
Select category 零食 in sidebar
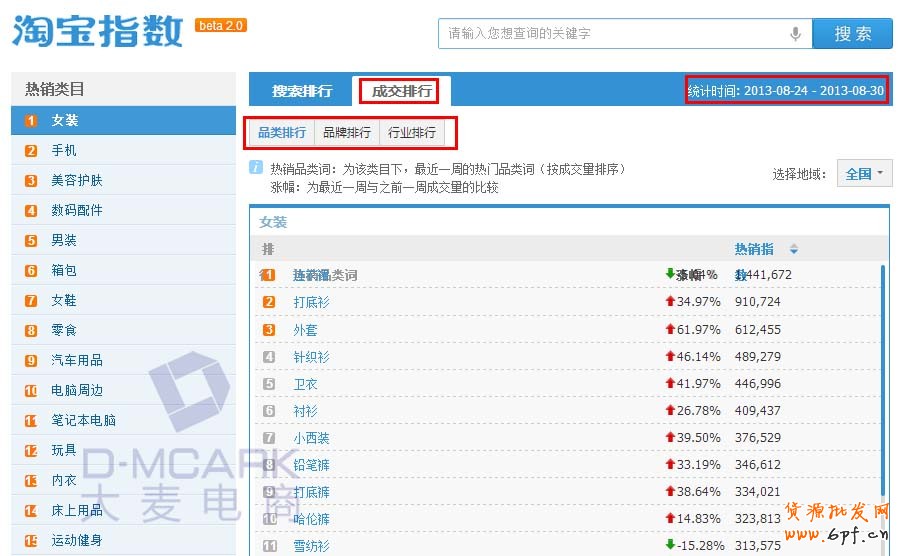[123, 330]
